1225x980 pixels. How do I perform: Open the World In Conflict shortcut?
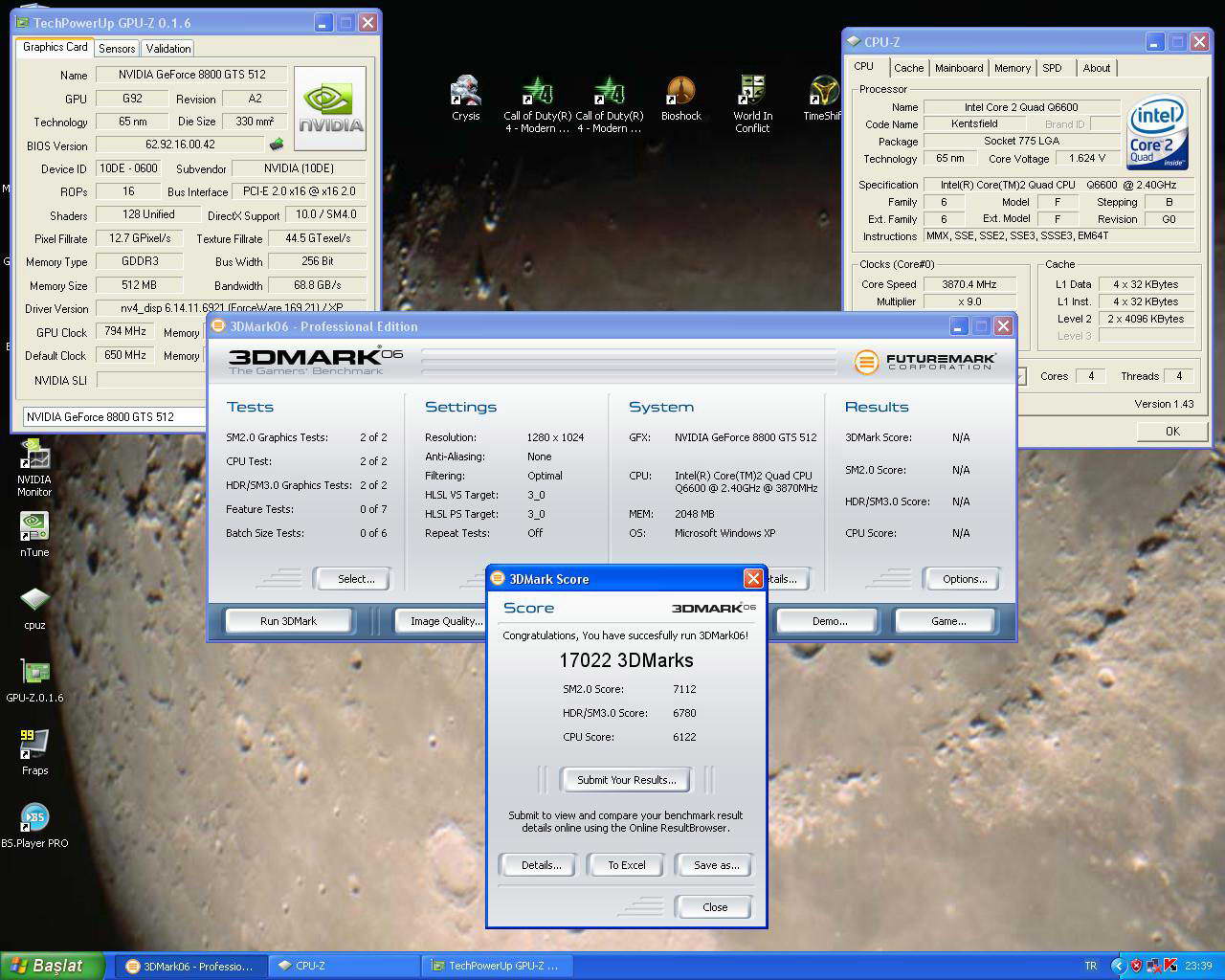(x=752, y=104)
